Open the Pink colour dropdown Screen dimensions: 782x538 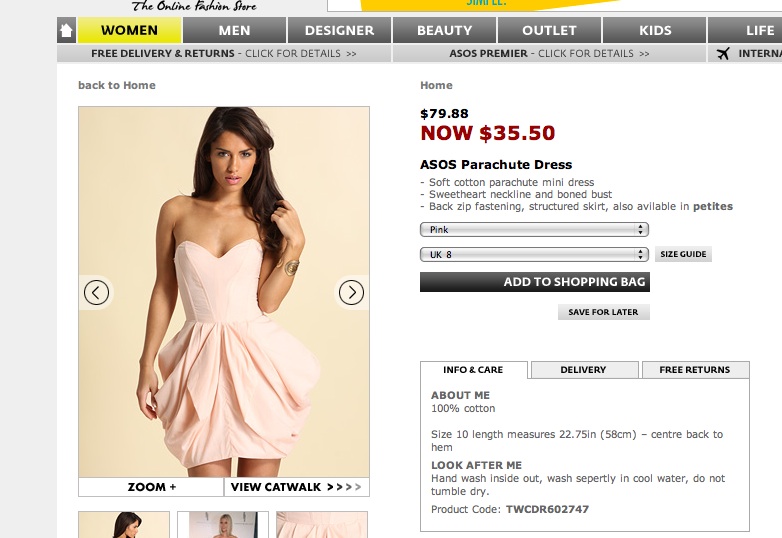(534, 230)
